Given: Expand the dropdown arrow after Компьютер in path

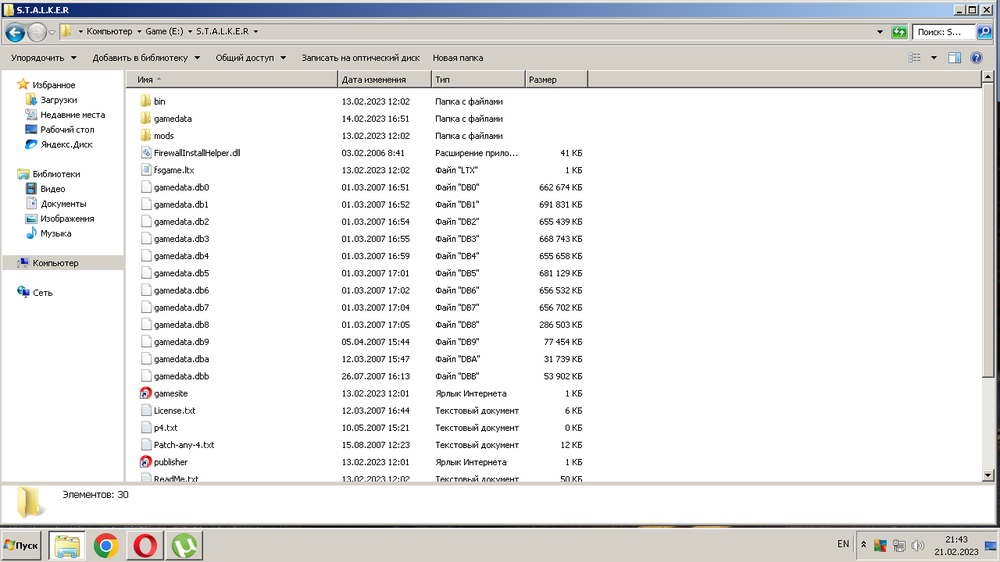Looking at the screenshot, I should click(139, 31).
